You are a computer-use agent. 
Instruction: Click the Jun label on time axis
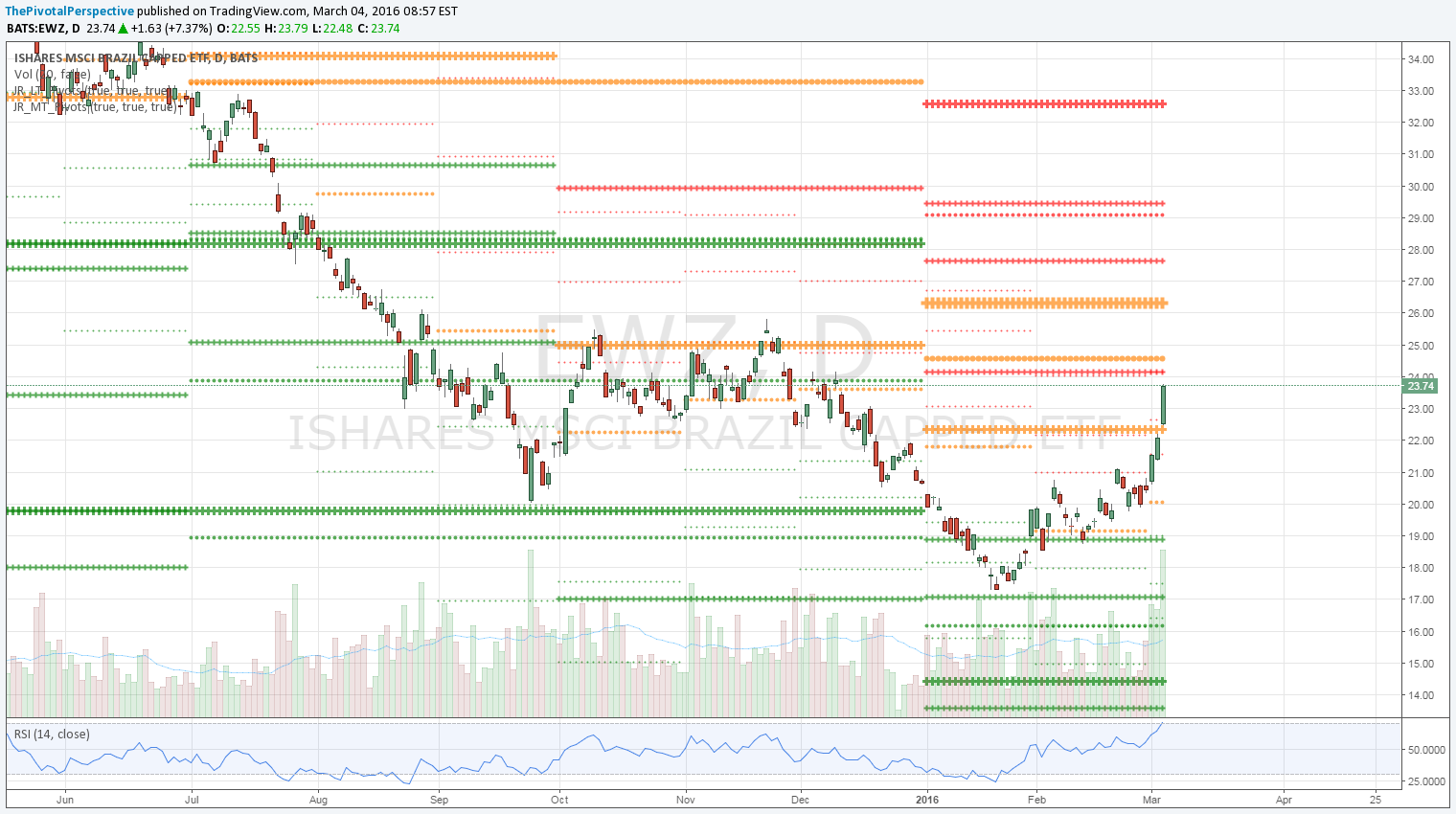pos(65,800)
